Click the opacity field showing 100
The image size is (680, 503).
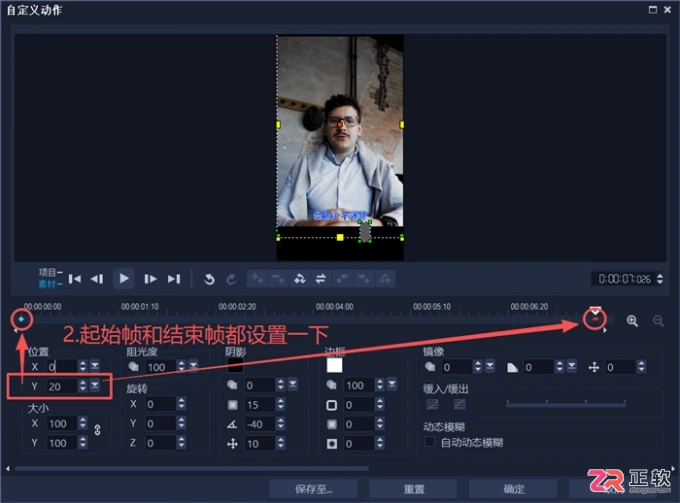tap(160, 367)
